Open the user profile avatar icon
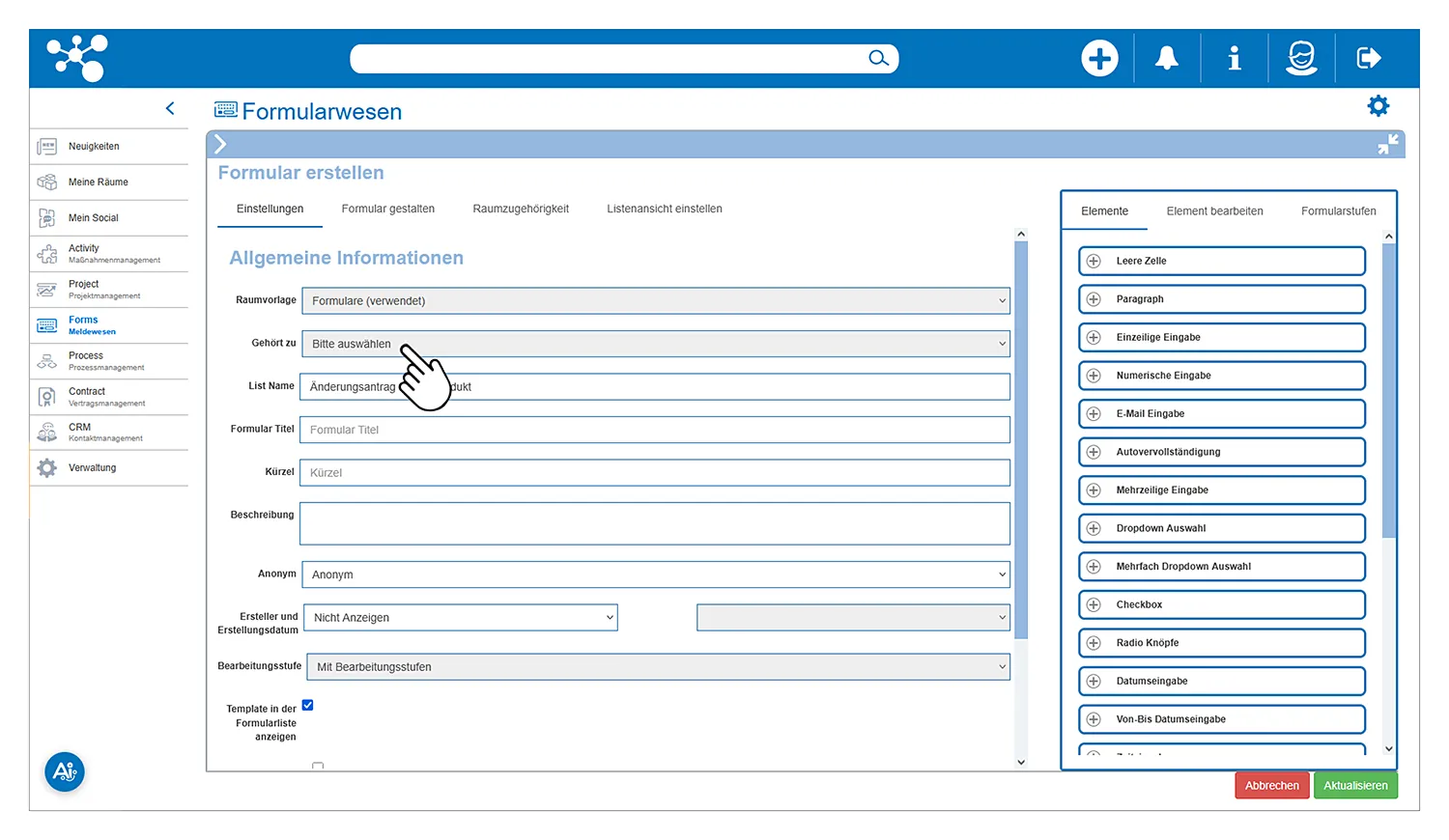This screenshot has height=840, width=1449. (1301, 59)
